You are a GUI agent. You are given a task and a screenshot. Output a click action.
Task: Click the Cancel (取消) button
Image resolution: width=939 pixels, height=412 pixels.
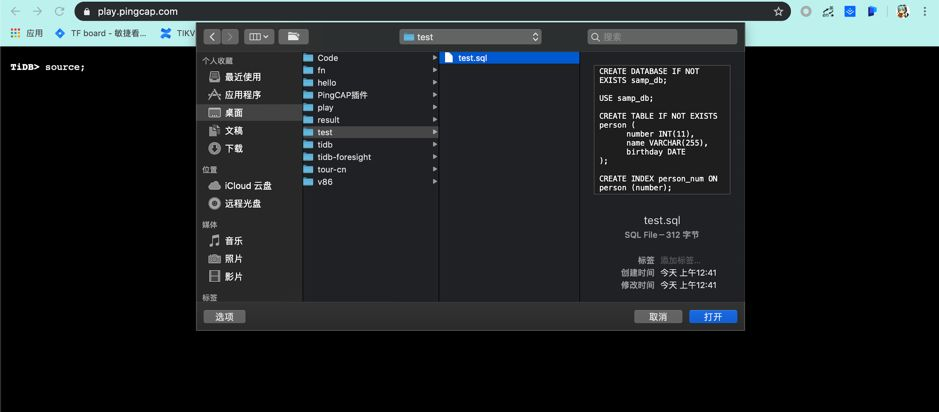658,317
